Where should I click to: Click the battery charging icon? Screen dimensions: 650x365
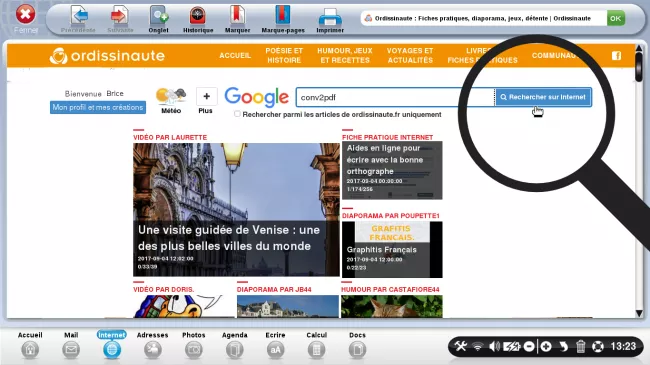tap(511, 346)
